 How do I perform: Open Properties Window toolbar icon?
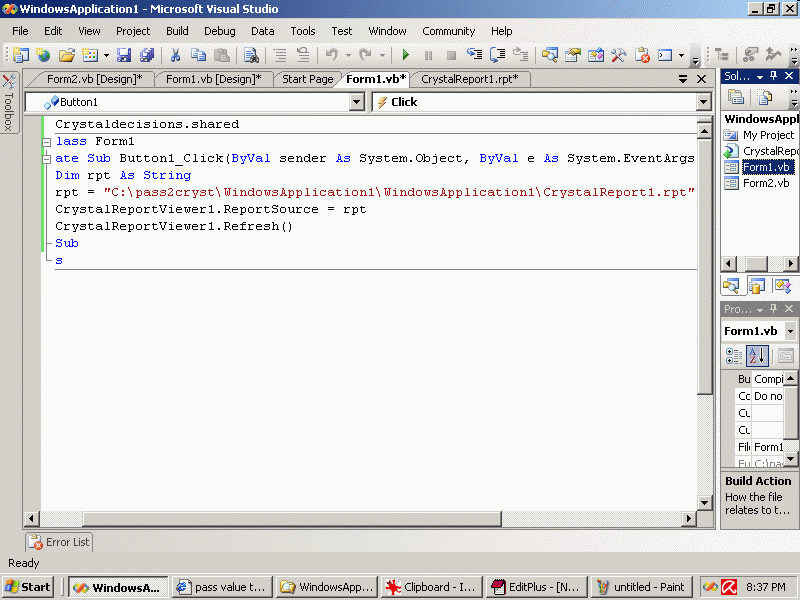click(572, 55)
